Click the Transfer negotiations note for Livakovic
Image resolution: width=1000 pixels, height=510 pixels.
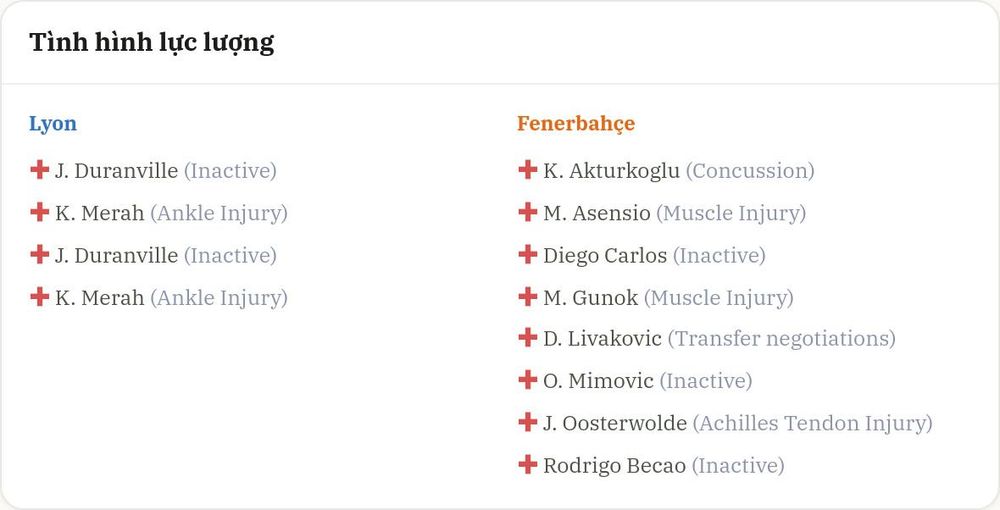click(x=781, y=339)
